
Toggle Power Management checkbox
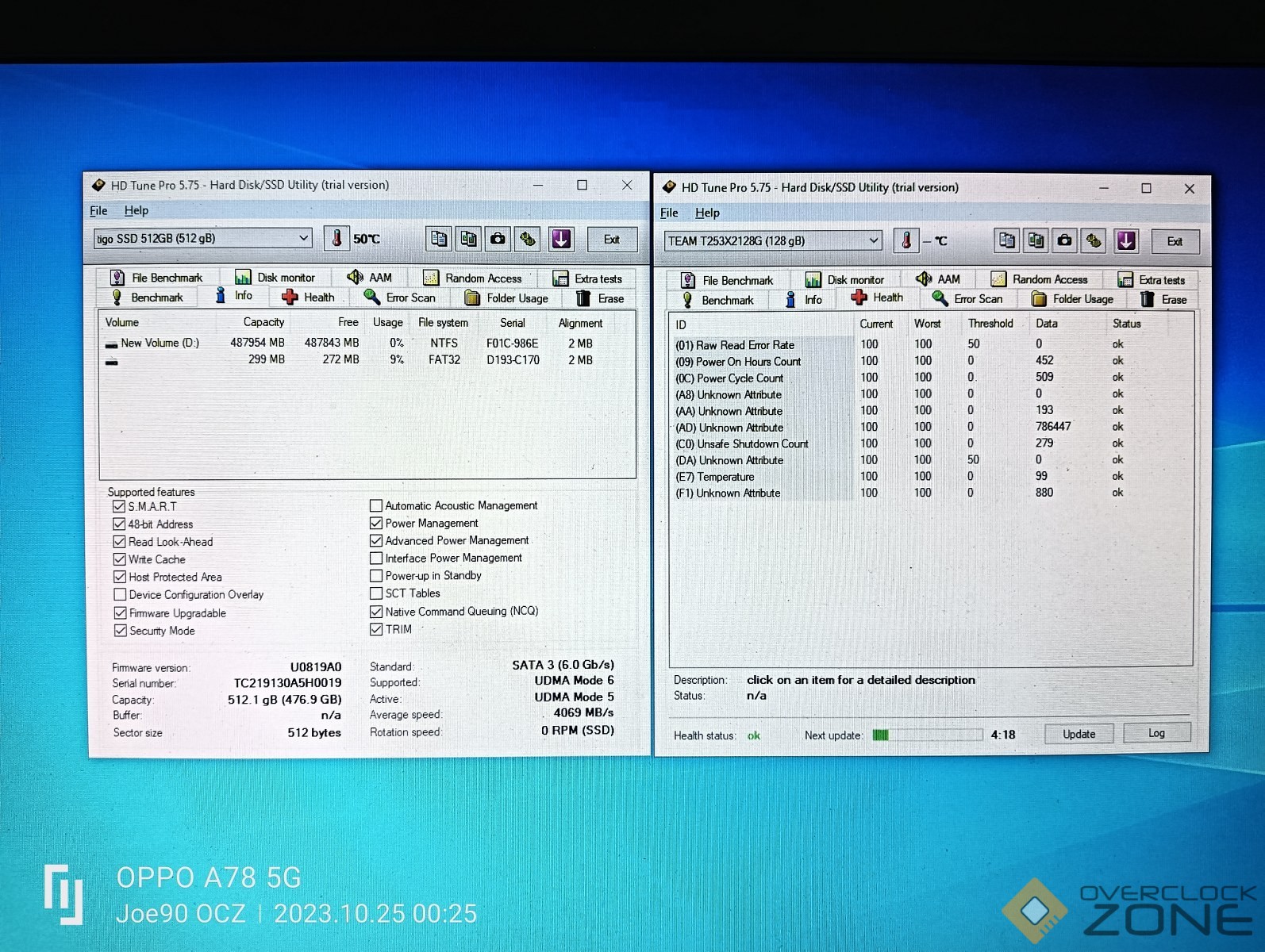376,523
